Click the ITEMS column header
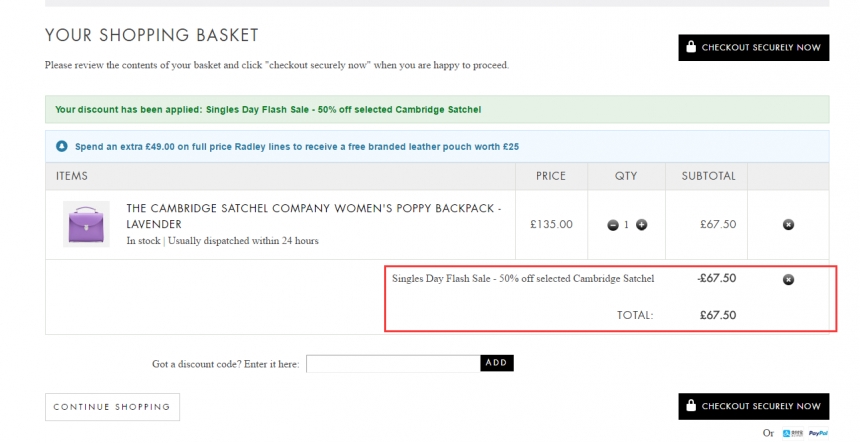 (x=72, y=176)
